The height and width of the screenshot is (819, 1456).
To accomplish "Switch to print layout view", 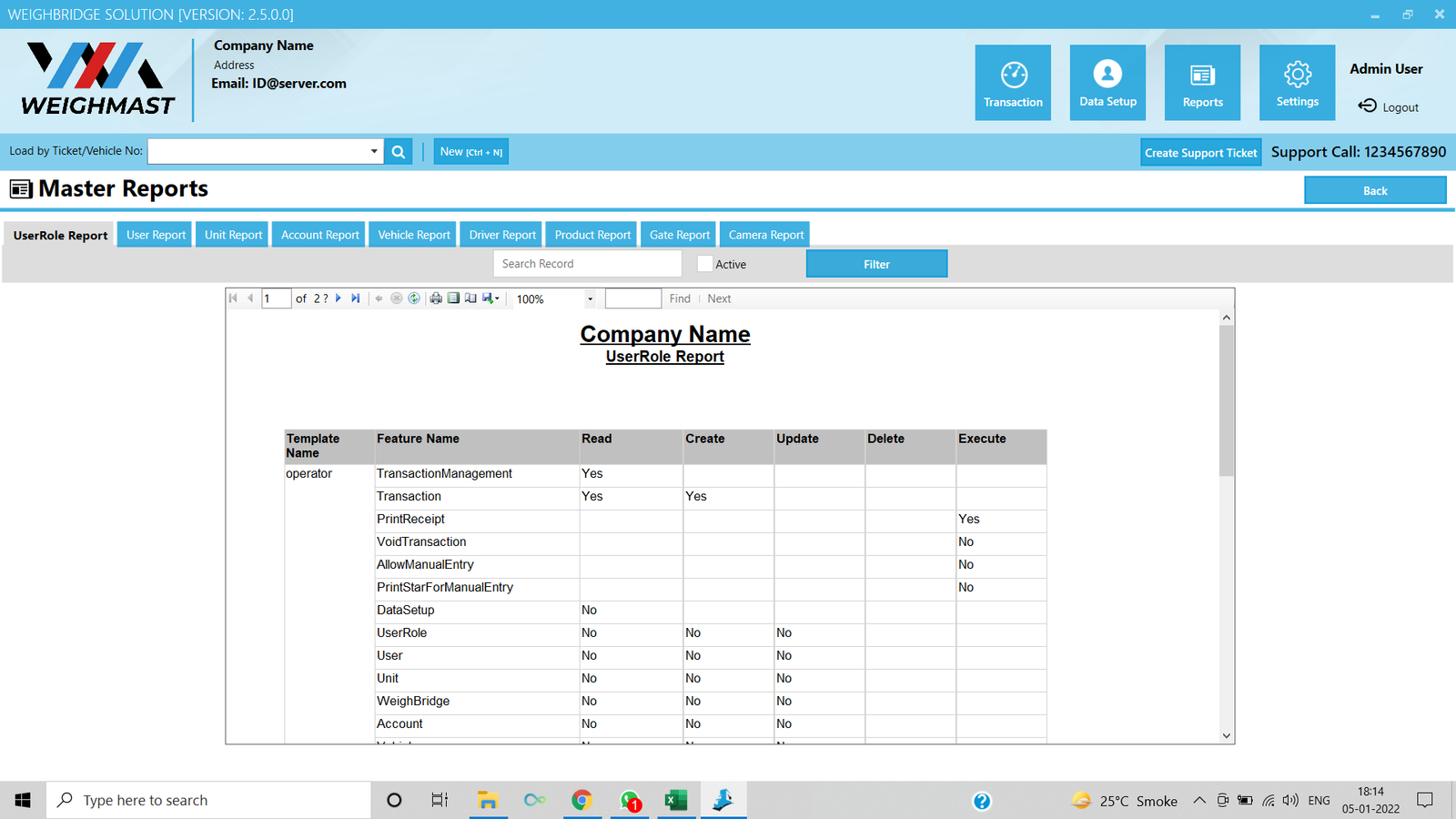I will [x=453, y=298].
